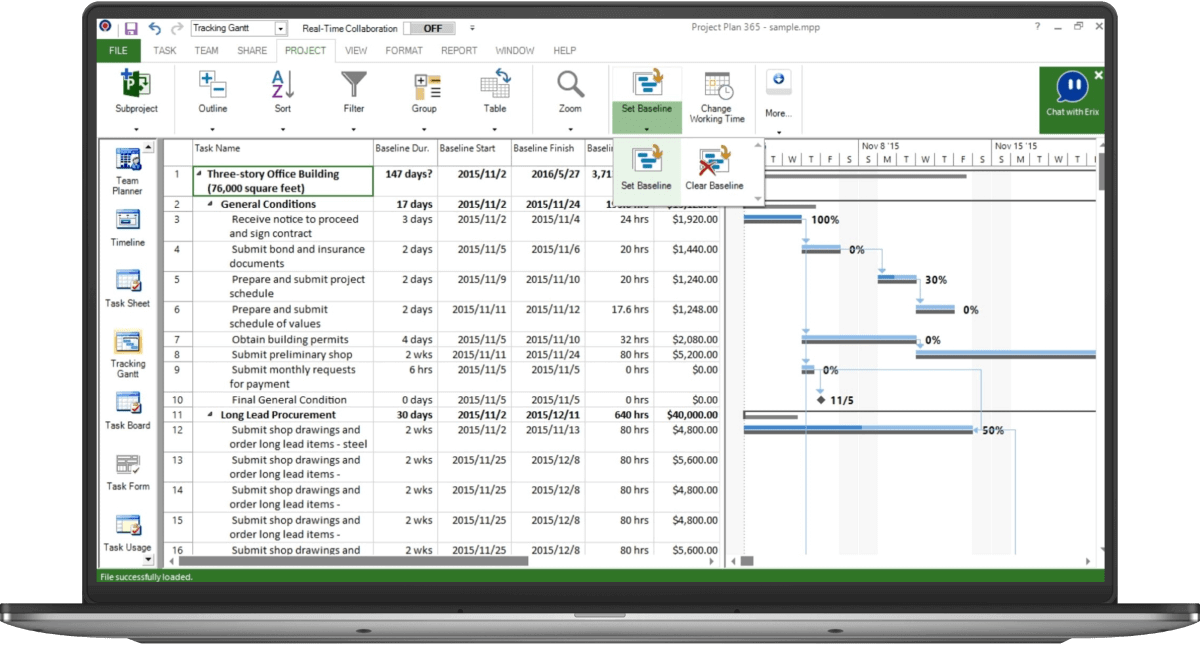Click the Save icon in the quick access toolbar
The height and width of the screenshot is (654, 1200).
[130, 28]
